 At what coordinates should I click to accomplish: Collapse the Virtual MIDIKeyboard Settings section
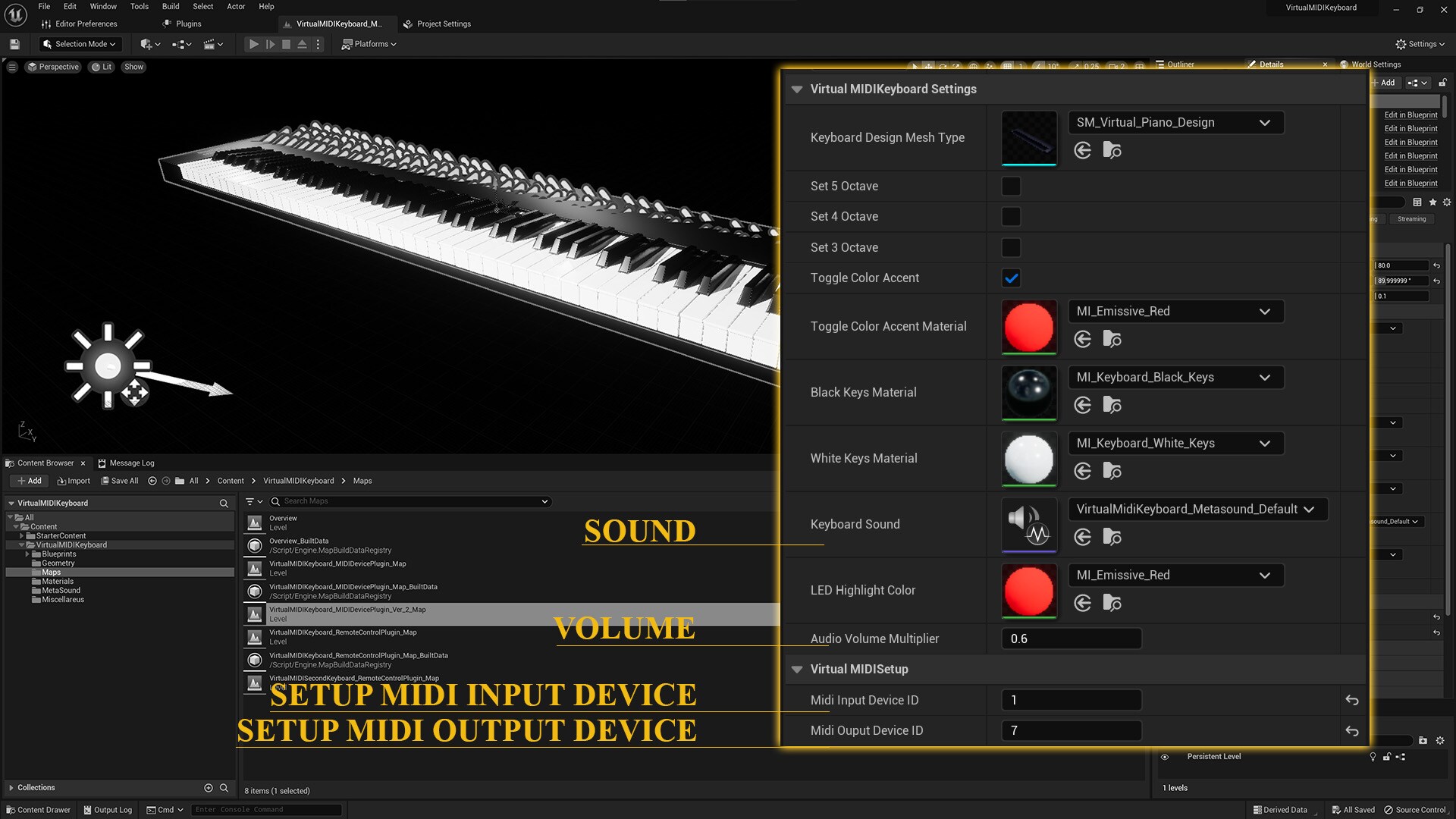[x=796, y=89]
